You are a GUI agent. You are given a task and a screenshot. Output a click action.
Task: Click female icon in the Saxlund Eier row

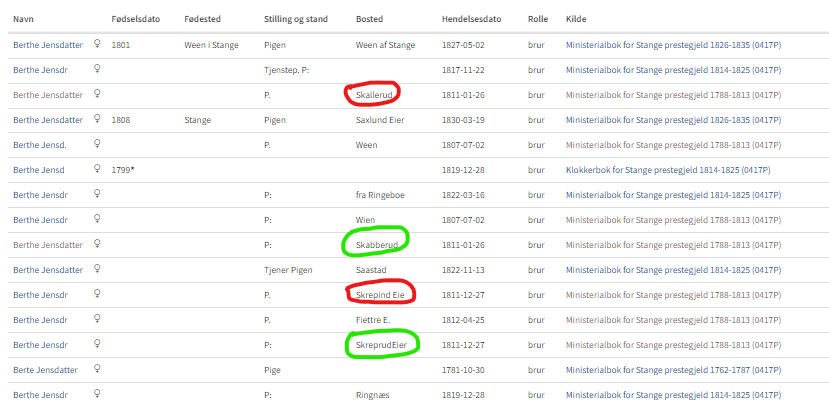(97, 119)
